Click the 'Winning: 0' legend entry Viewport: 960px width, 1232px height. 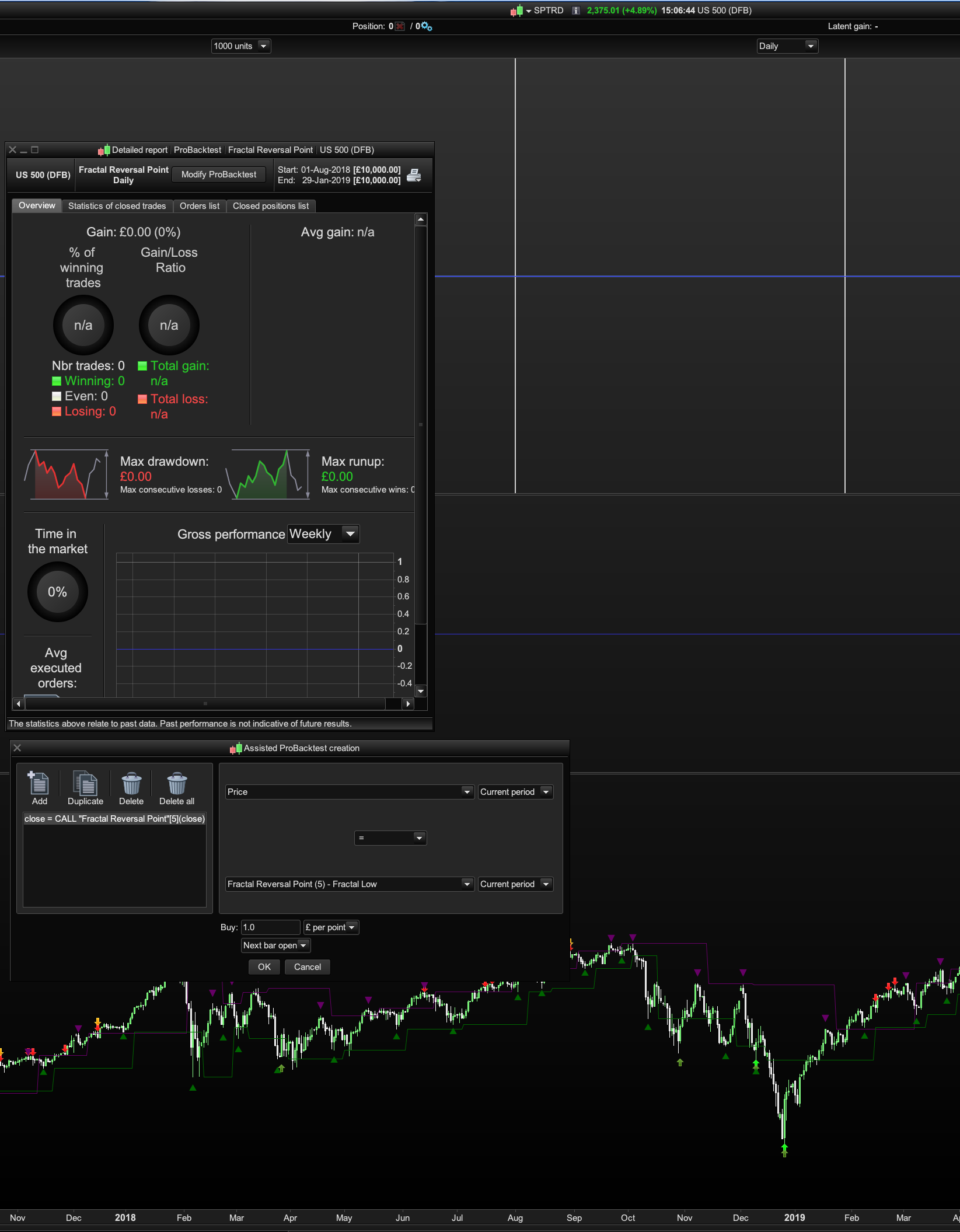pyautogui.click(x=88, y=381)
